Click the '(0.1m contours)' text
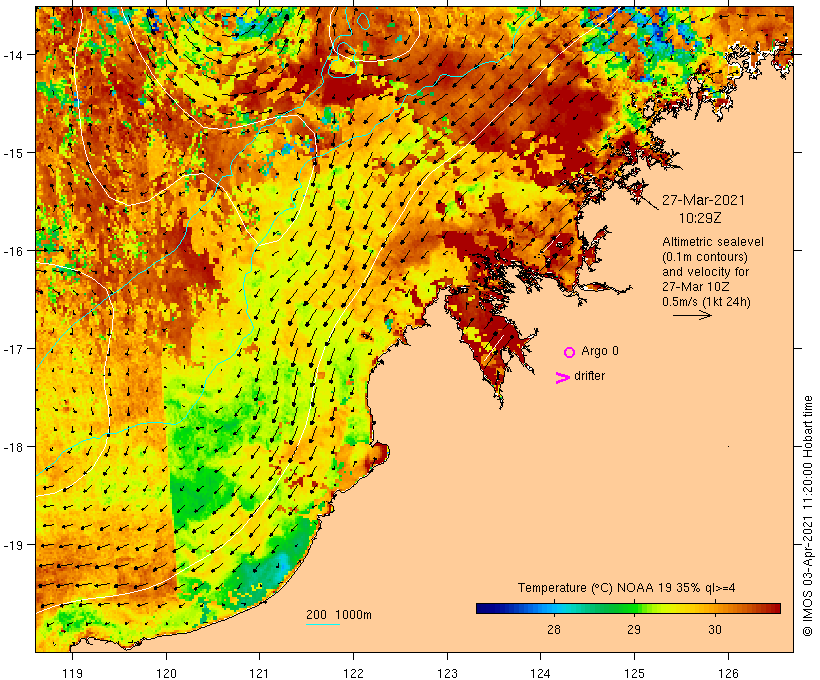Viewport: 820px width, 680px height. [x=705, y=257]
